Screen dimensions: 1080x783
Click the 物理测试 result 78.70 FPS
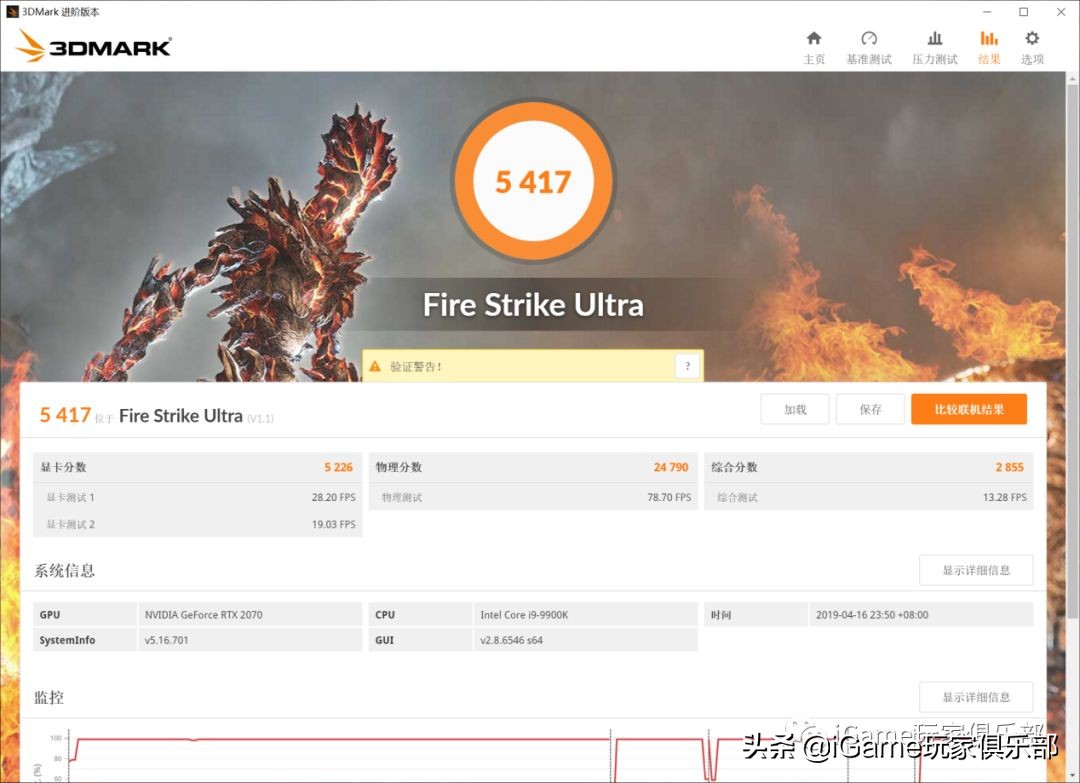pos(669,497)
